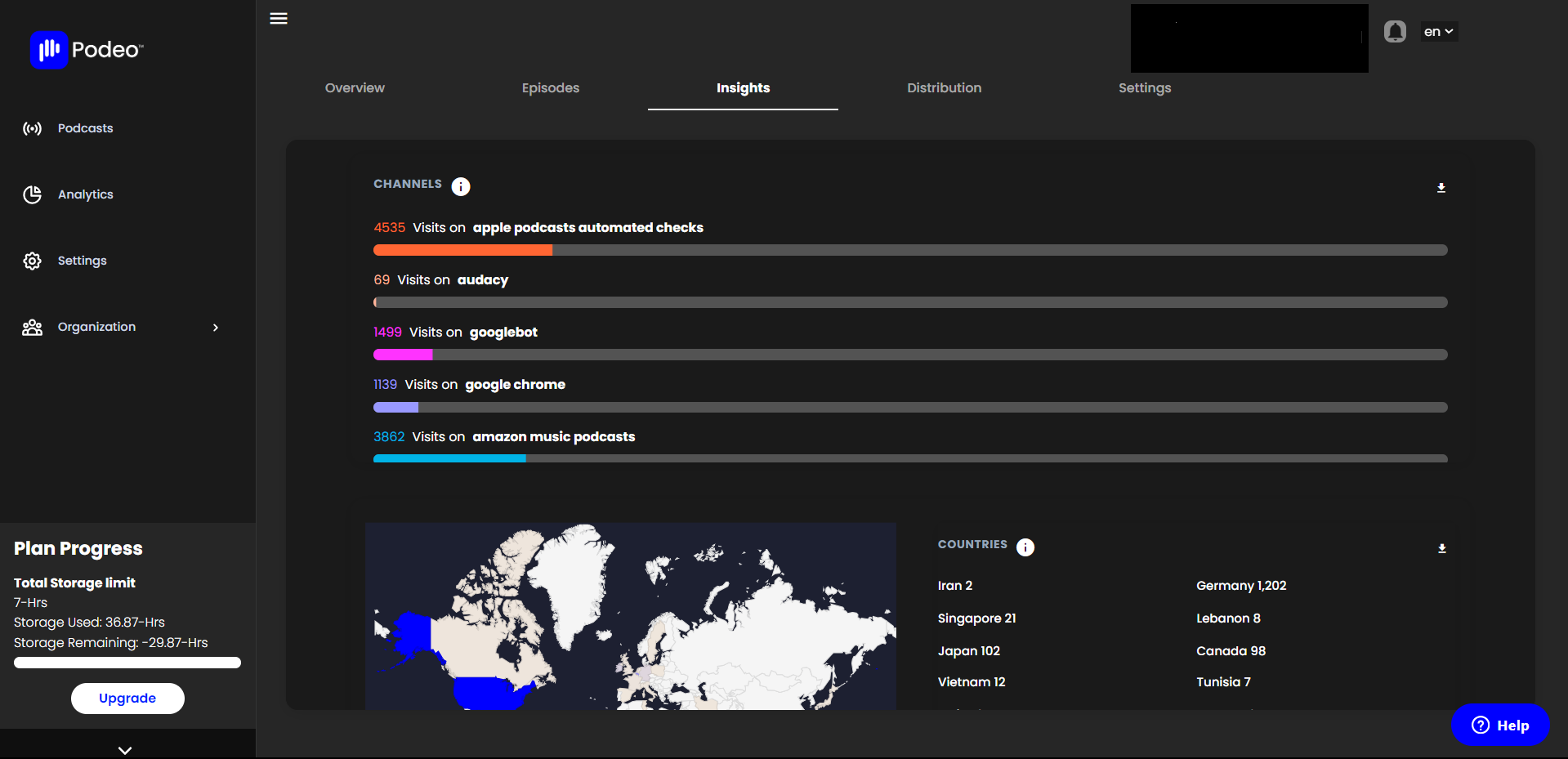Open the hamburger menu icon
The height and width of the screenshot is (759, 1568).
coord(279,18)
